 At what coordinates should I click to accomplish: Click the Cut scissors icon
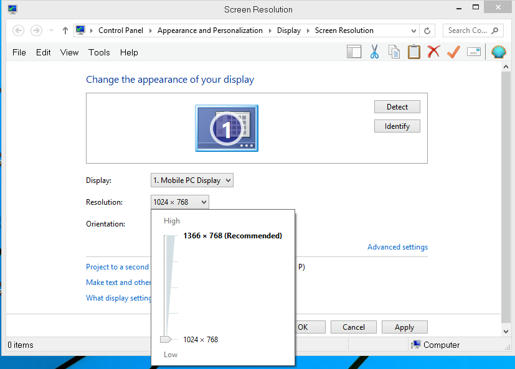374,52
